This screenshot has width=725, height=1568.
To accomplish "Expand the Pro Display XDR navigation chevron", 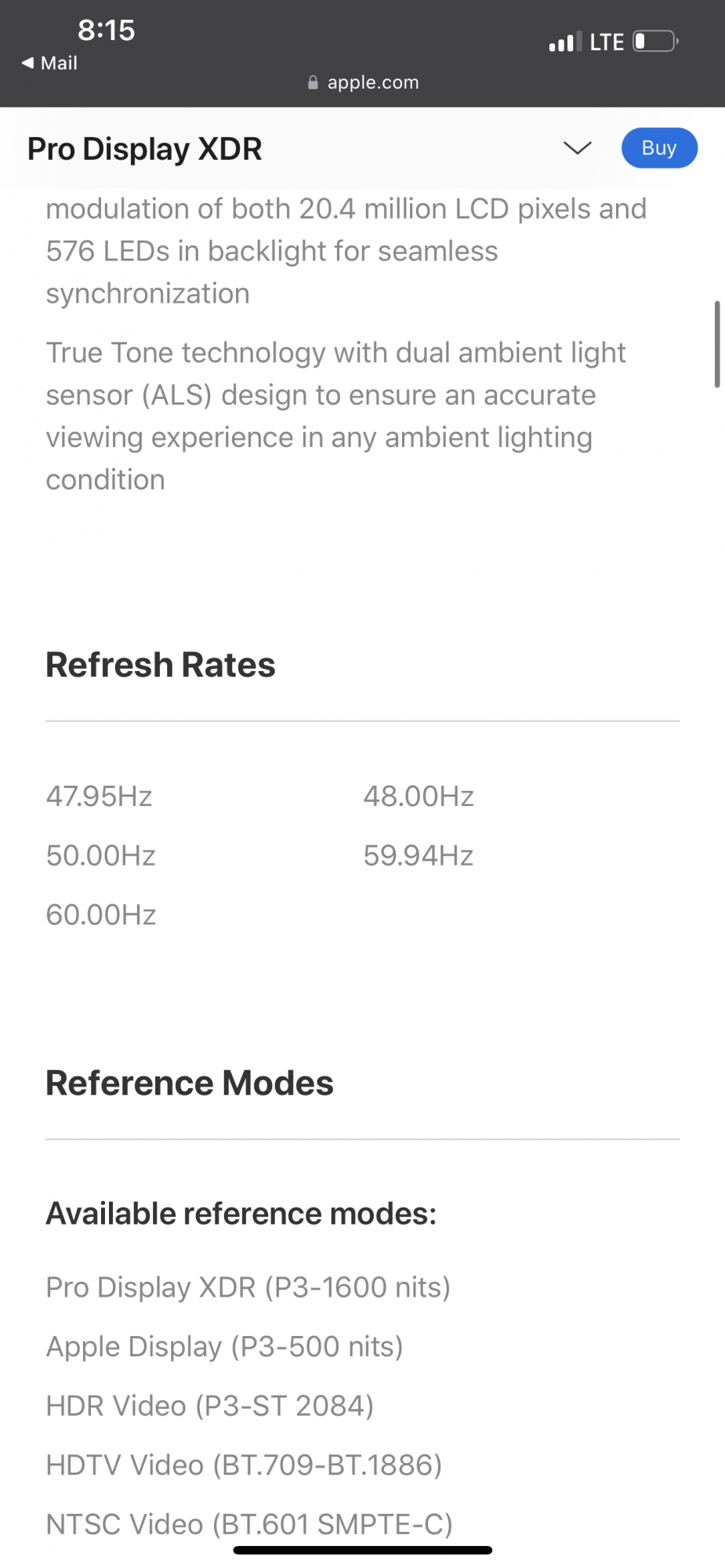I will point(577,148).
